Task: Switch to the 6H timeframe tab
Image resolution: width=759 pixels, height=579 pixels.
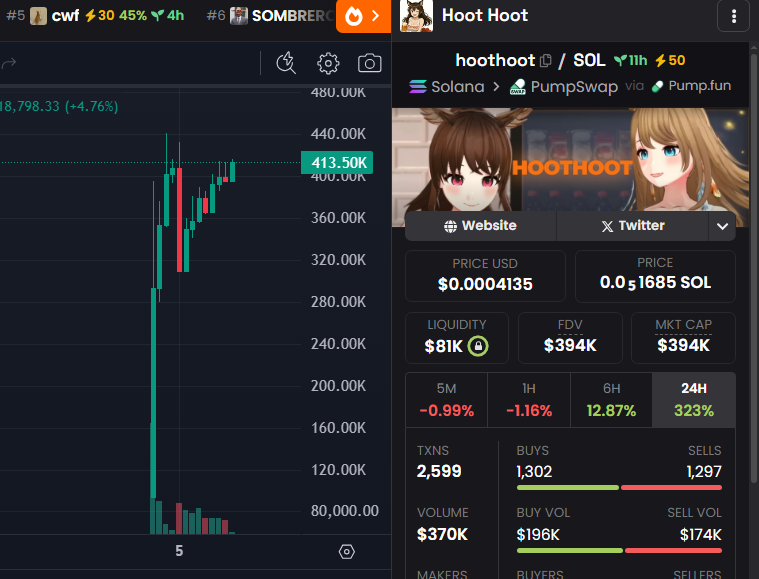Action: (x=610, y=400)
